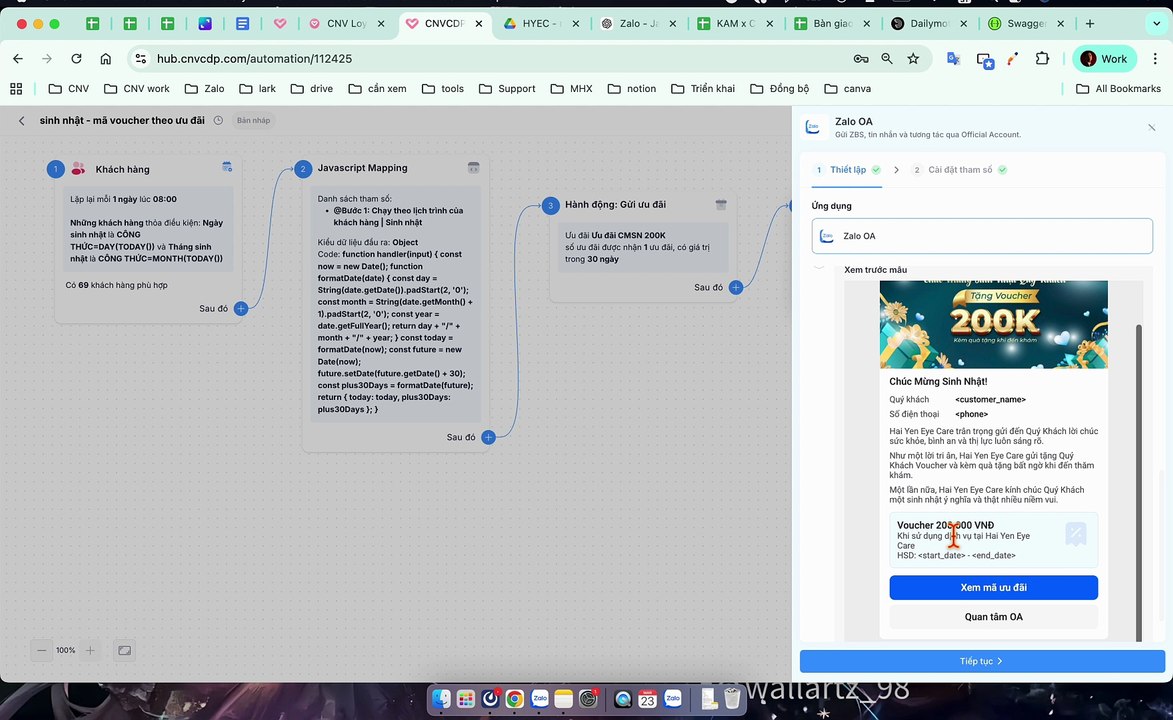Open Chrome extensions puzzle icon
This screenshot has width=1173, height=720.
[x=1042, y=58]
